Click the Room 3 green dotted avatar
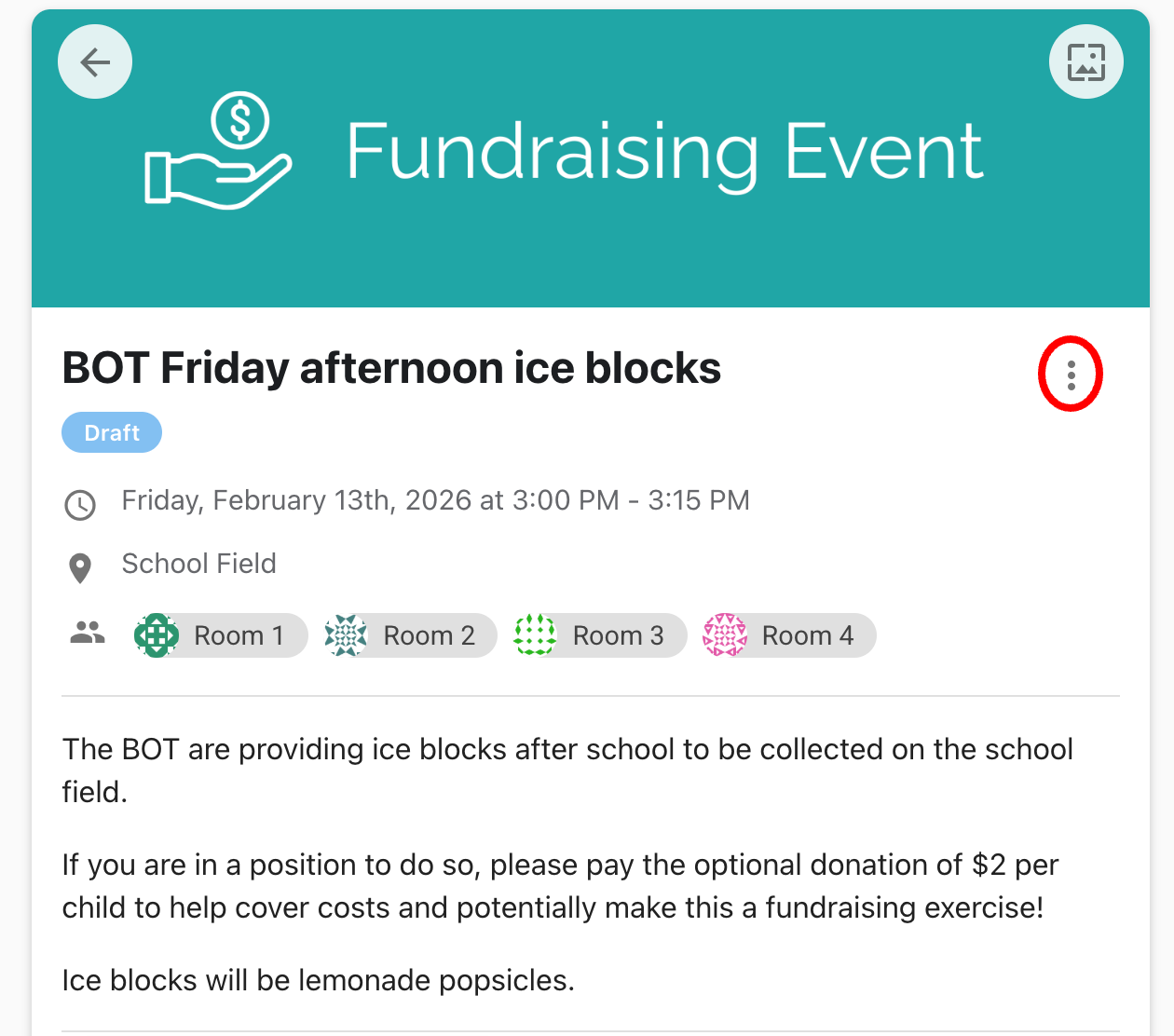Viewport: 1174px width, 1036px height. (536, 635)
